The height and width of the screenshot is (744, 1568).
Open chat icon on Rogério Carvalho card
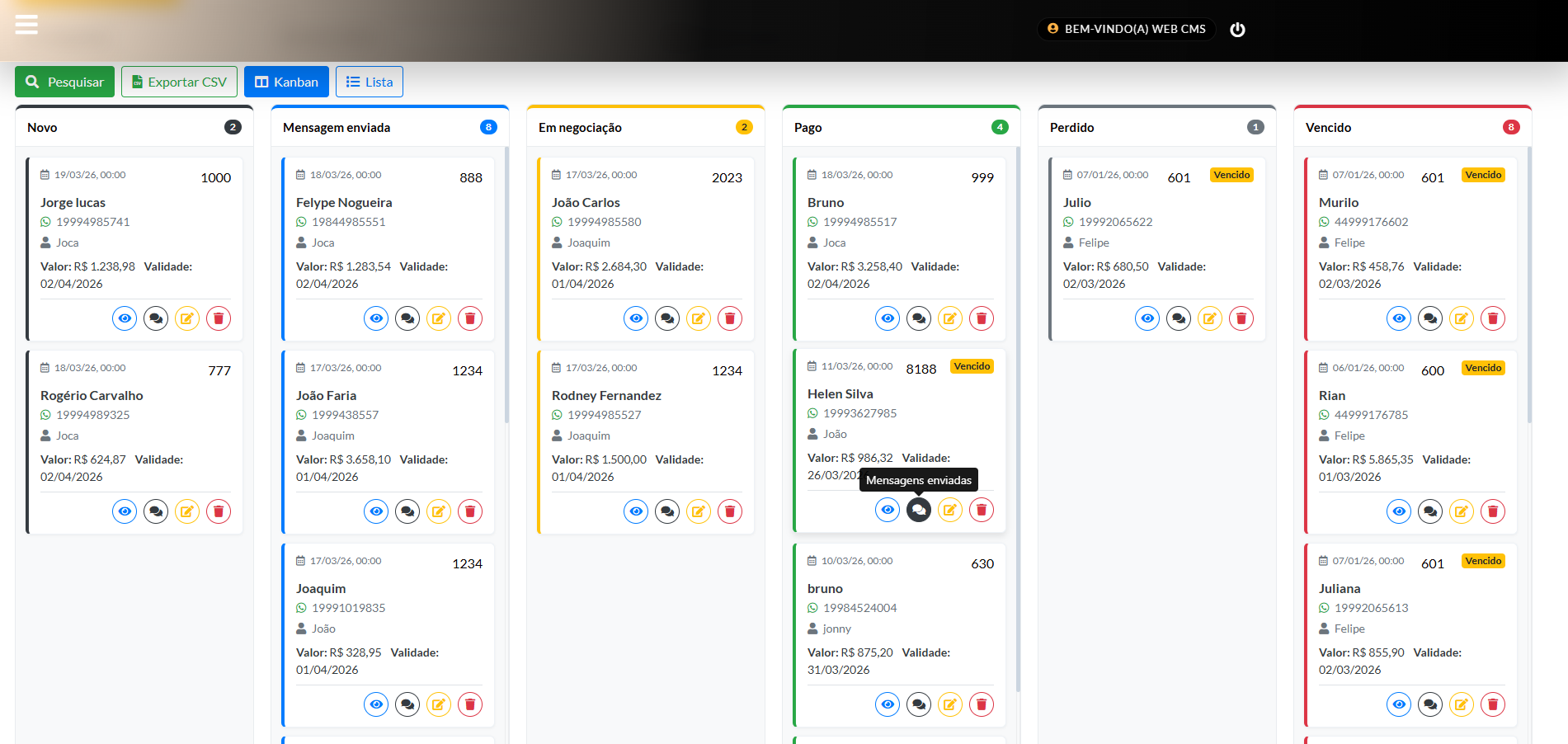pos(156,511)
